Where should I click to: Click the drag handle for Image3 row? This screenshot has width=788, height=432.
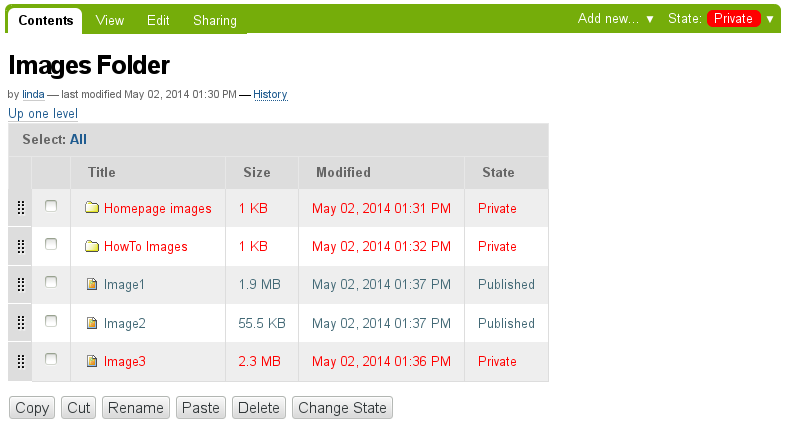pos(21,361)
